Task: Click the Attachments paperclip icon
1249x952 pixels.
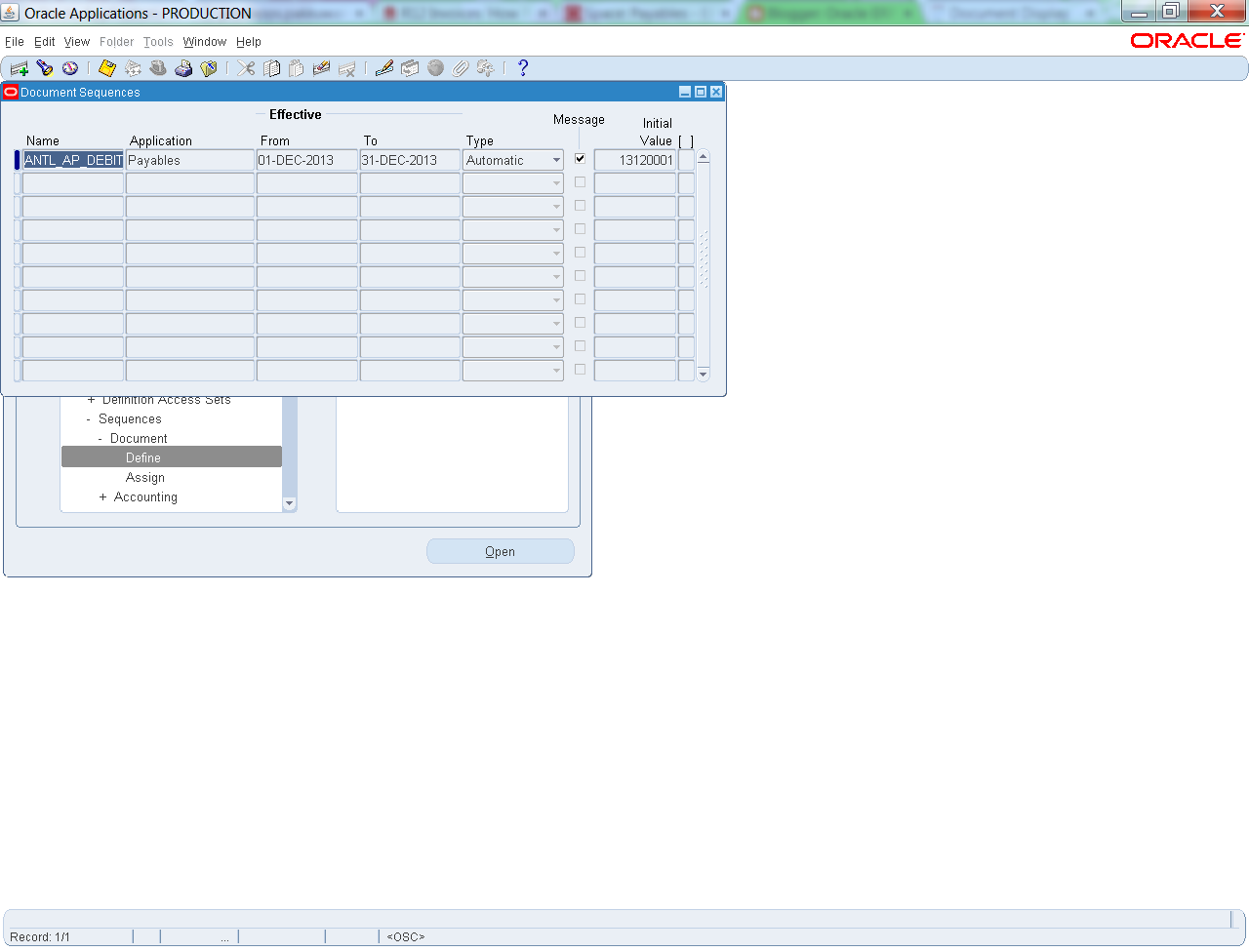Action: 461,68
